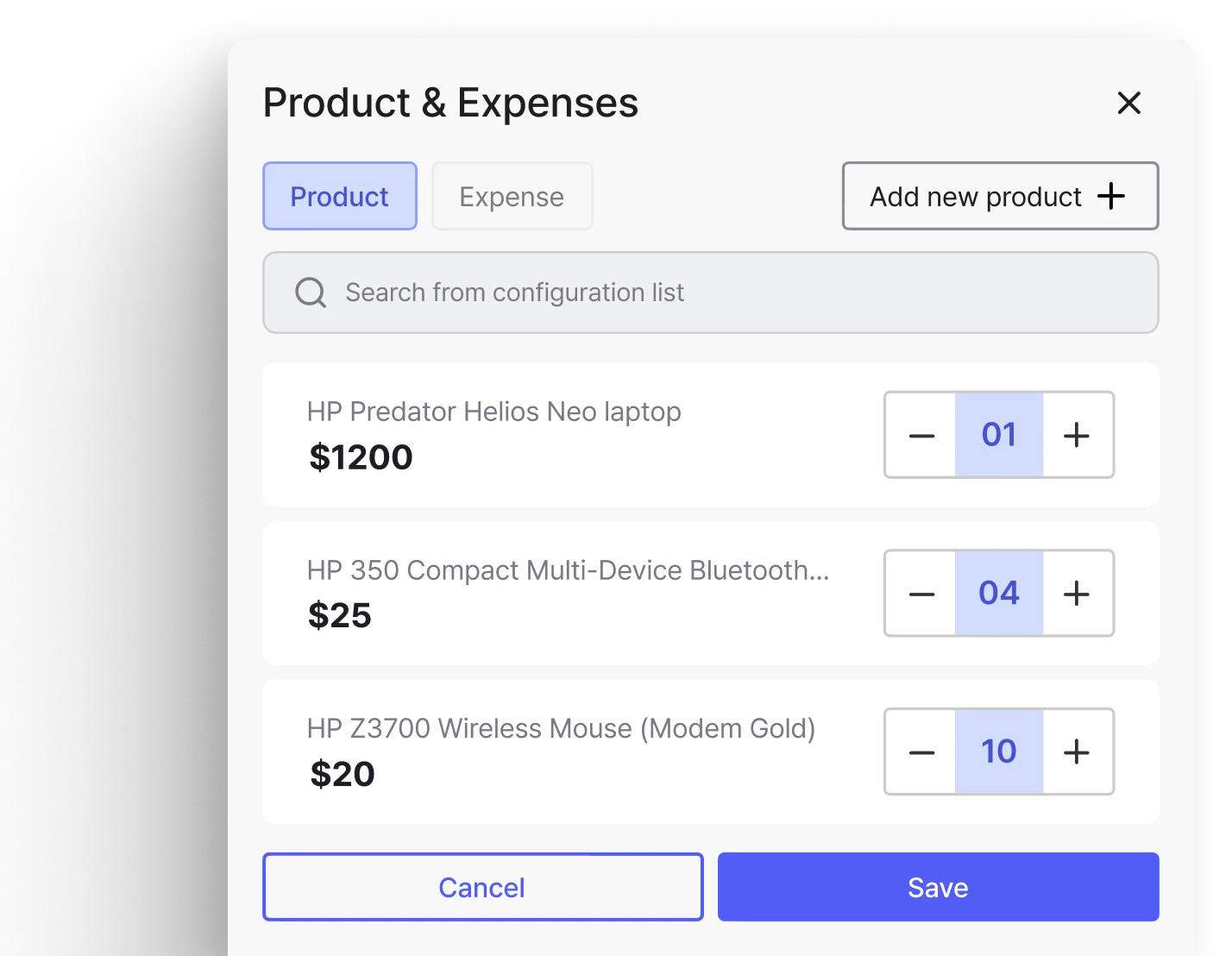This screenshot has height=956, width=1232.
Task: Increase HP Z3700 Wireless Mouse quantity
Action: [1077, 752]
